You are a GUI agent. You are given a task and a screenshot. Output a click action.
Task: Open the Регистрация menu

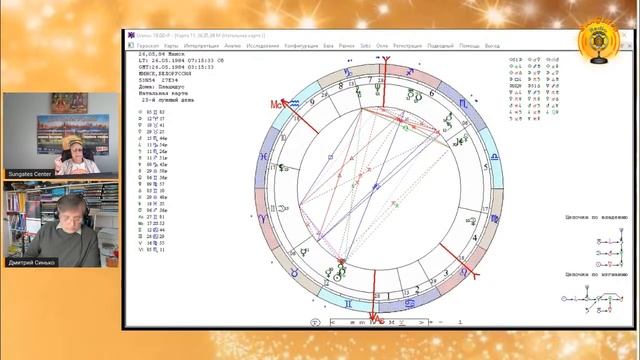point(407,46)
